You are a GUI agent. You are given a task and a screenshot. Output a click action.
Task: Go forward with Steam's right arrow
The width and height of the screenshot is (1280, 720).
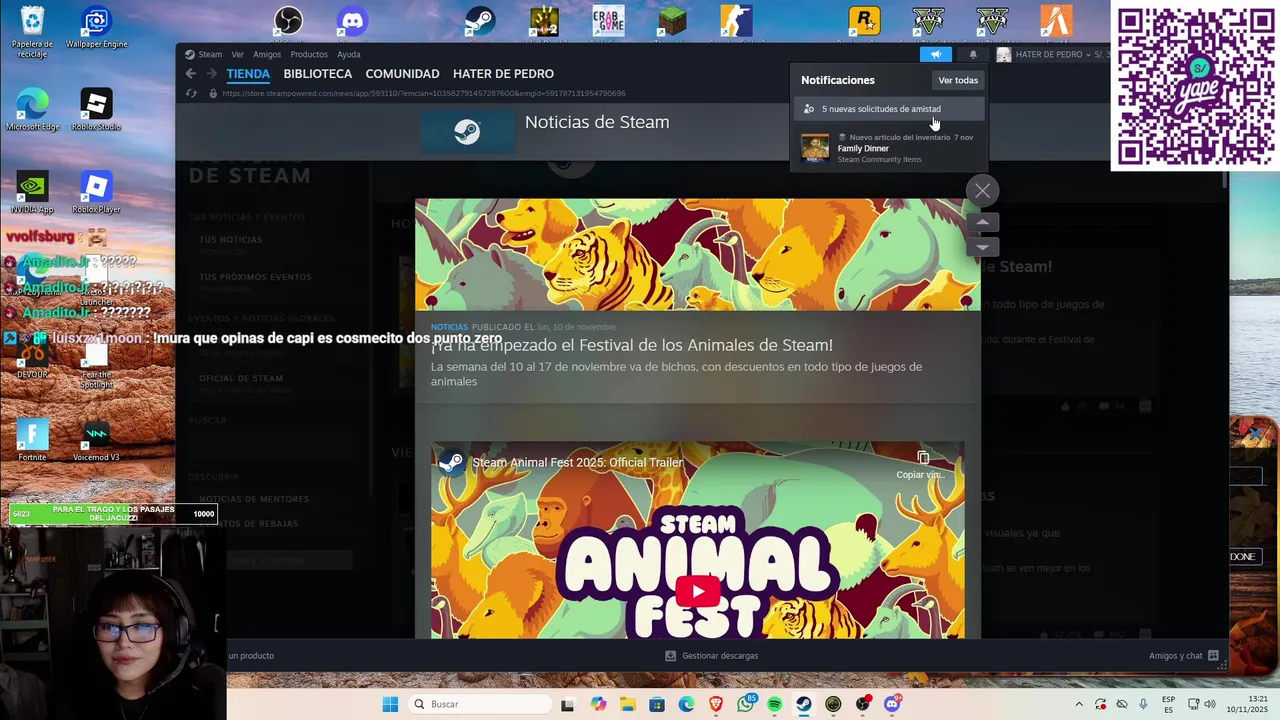point(211,73)
